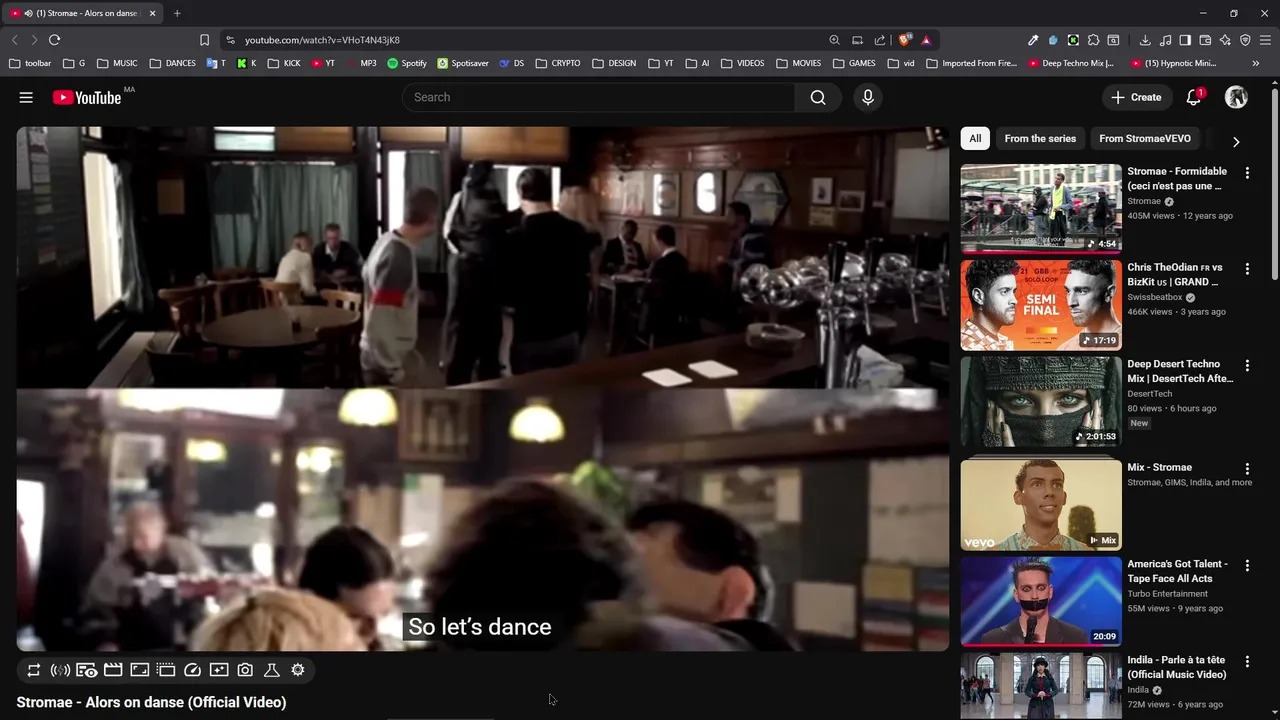Select the From the series chip

1040,139
